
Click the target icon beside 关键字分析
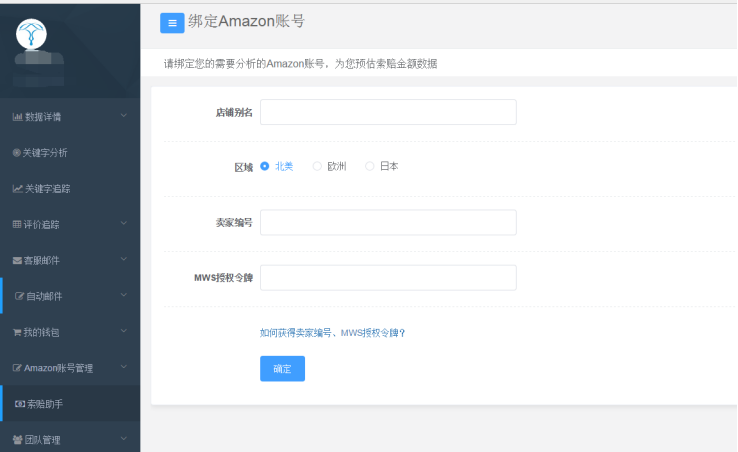click(x=16, y=153)
